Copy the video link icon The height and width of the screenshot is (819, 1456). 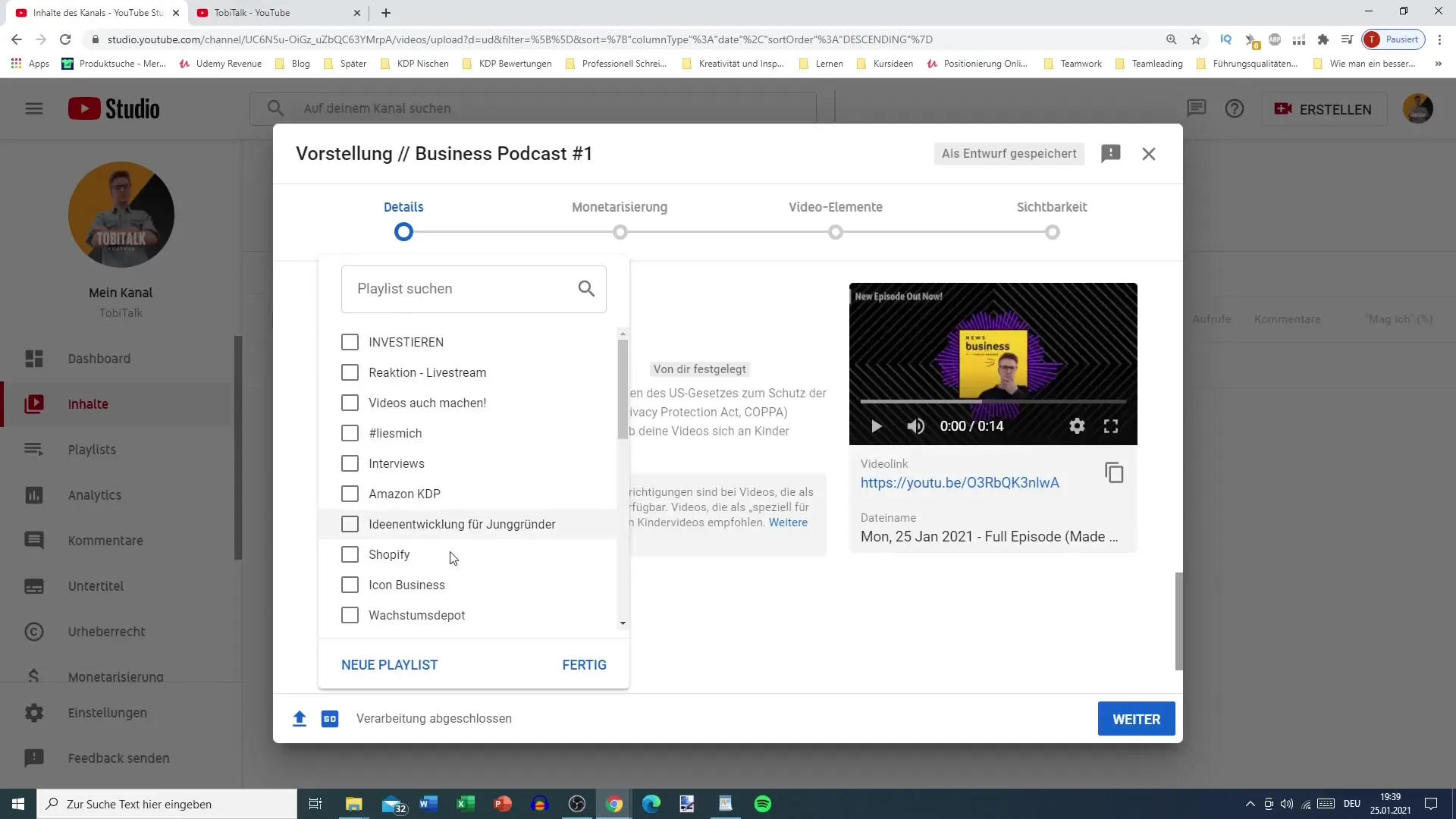(1114, 472)
